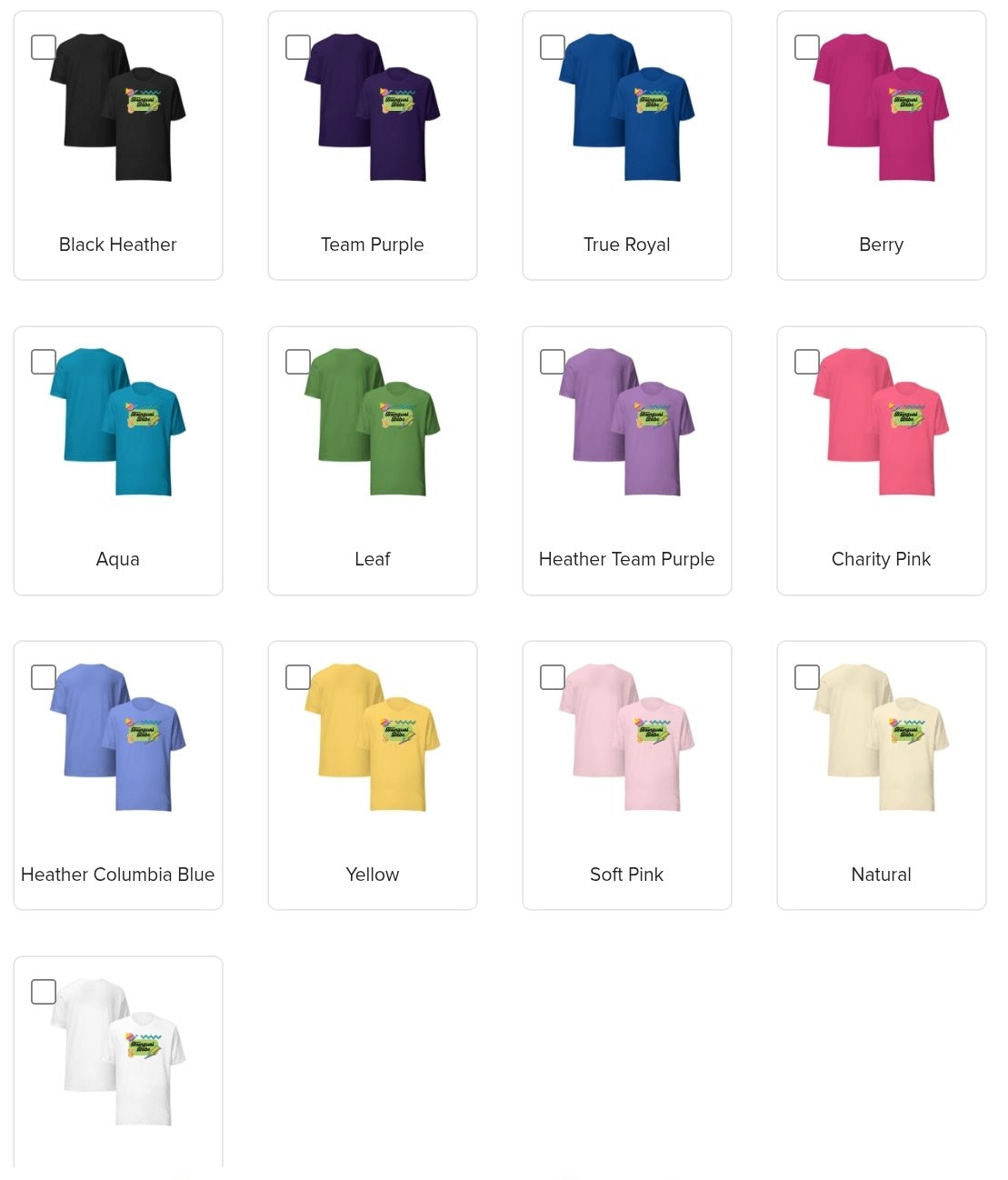The height and width of the screenshot is (1180, 1008).
Task: Click the Soft Pink label text
Action: (627, 875)
